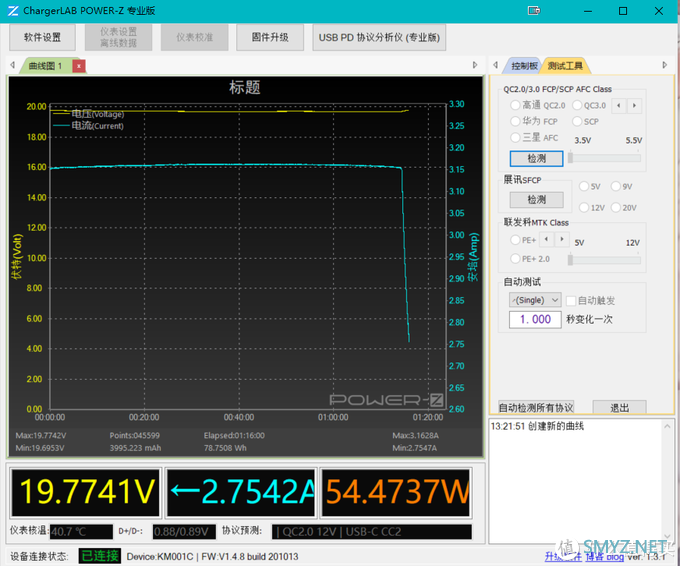The image size is (680, 566).
Task: Click the log panel scroll-up arrow
Action: click(x=667, y=426)
